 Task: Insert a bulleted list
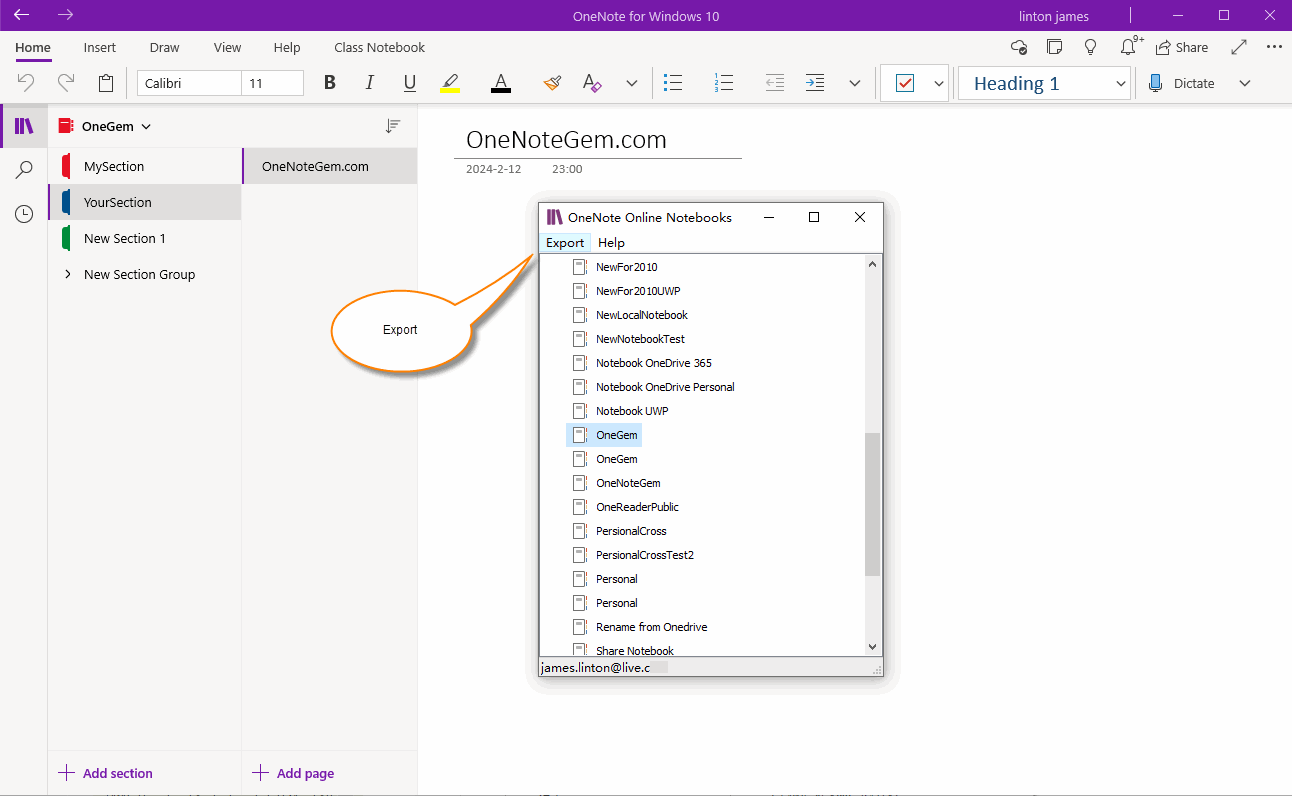674,83
